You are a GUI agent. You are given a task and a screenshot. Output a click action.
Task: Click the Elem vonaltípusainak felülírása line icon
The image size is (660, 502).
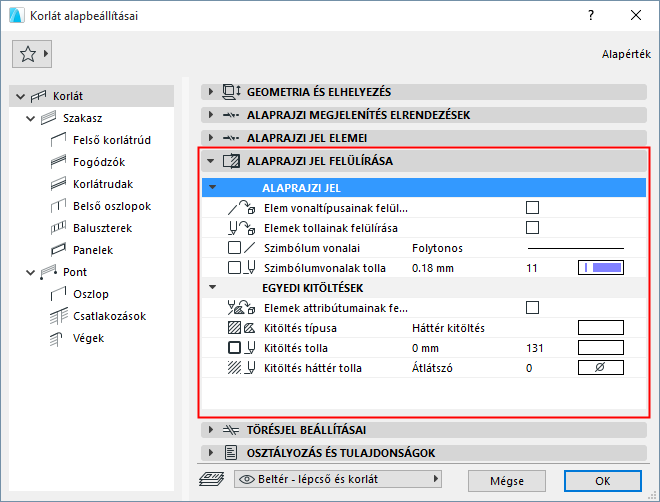tap(242, 208)
